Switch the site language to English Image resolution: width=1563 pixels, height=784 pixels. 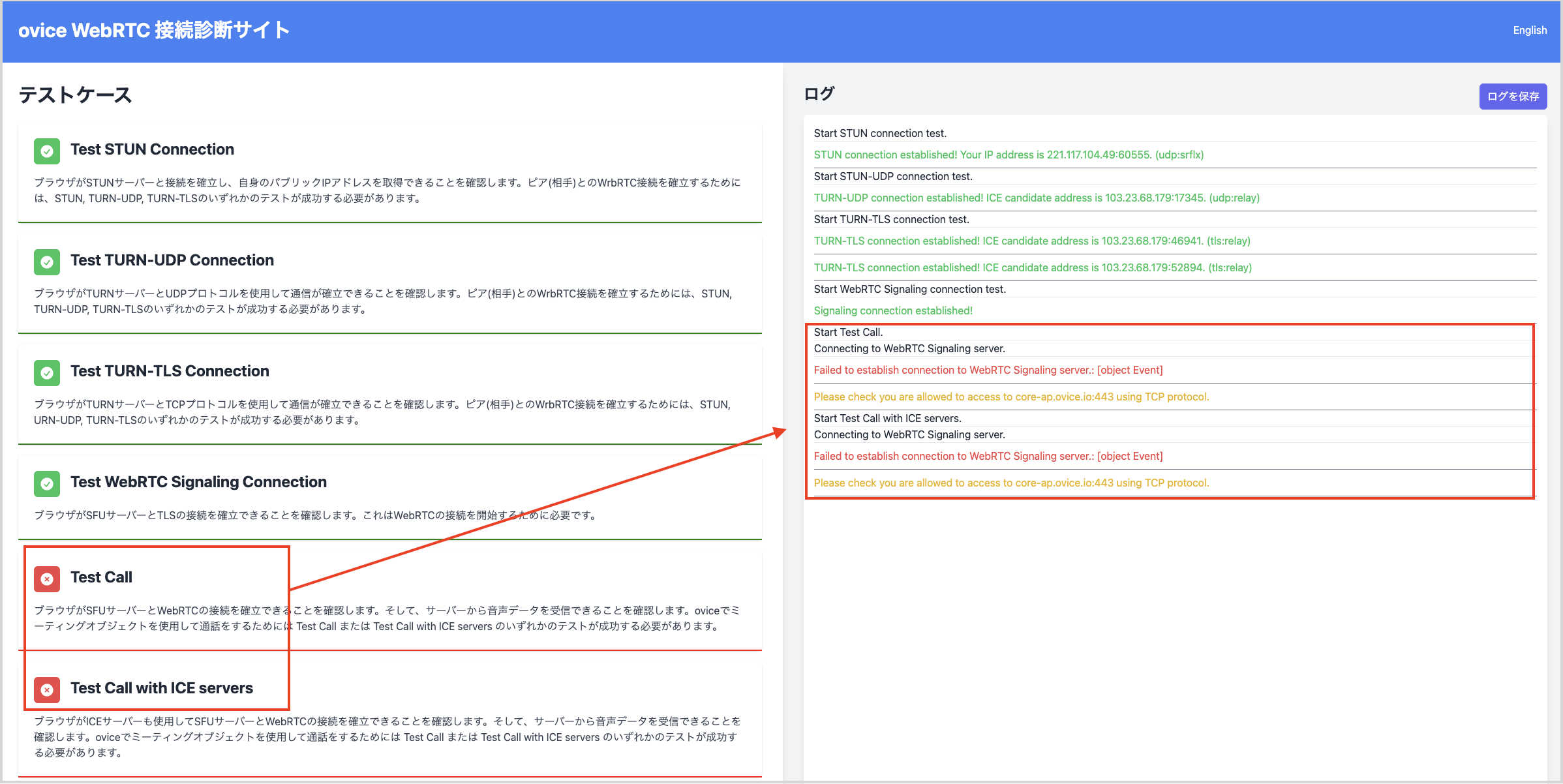click(1530, 30)
